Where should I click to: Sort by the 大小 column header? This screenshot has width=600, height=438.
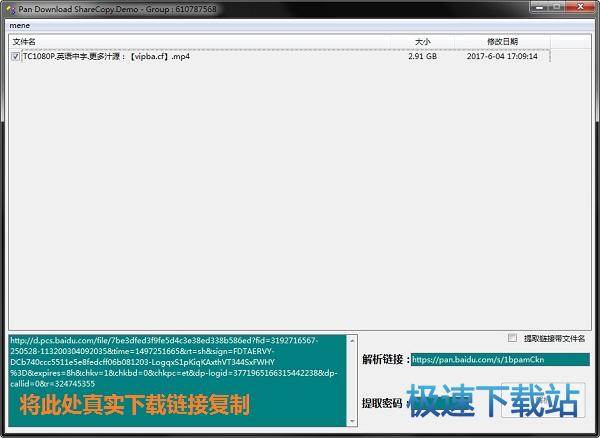click(x=422, y=42)
